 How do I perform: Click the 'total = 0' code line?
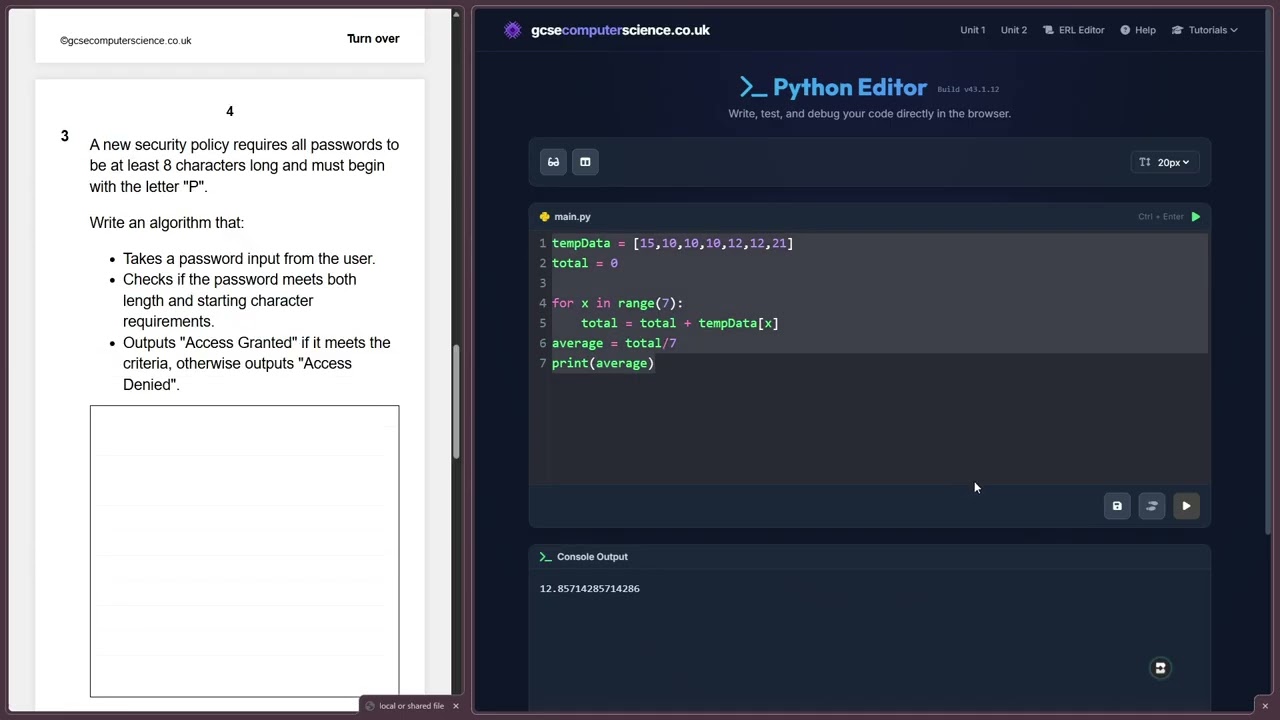click(585, 263)
